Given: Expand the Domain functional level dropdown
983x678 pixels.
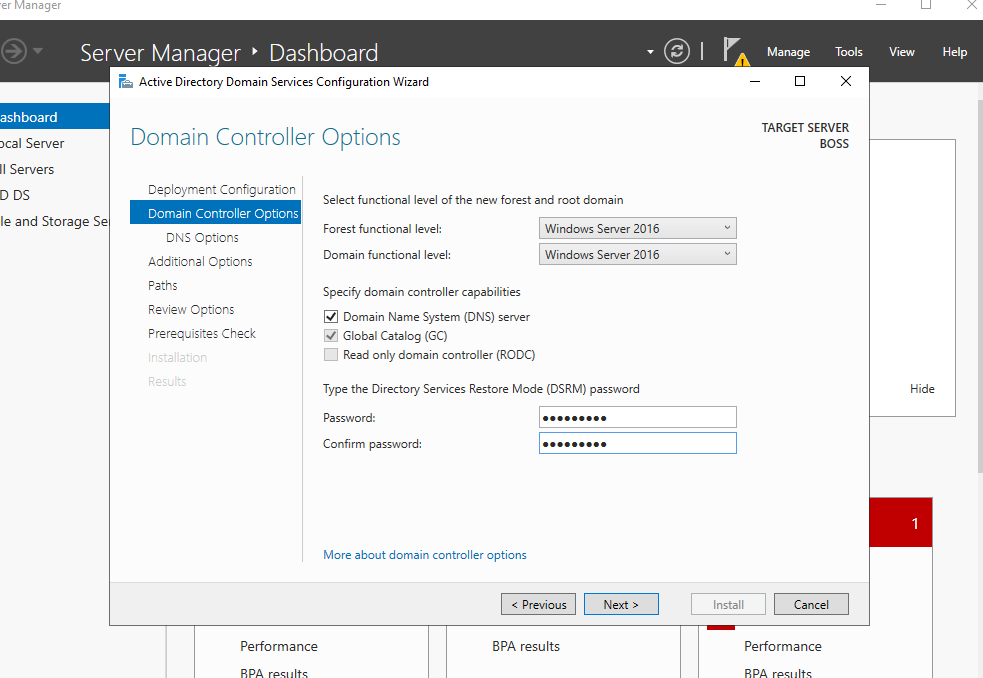Looking at the screenshot, I should (x=637, y=255).
